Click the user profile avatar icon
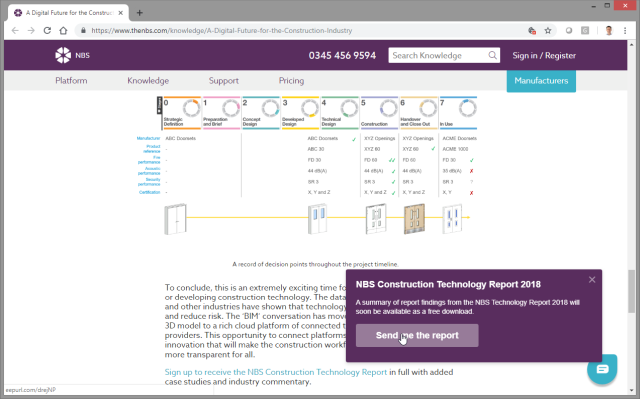 click(x=609, y=31)
